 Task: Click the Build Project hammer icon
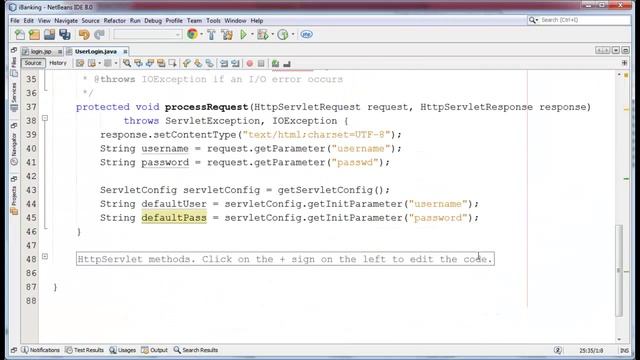tap(211, 35)
